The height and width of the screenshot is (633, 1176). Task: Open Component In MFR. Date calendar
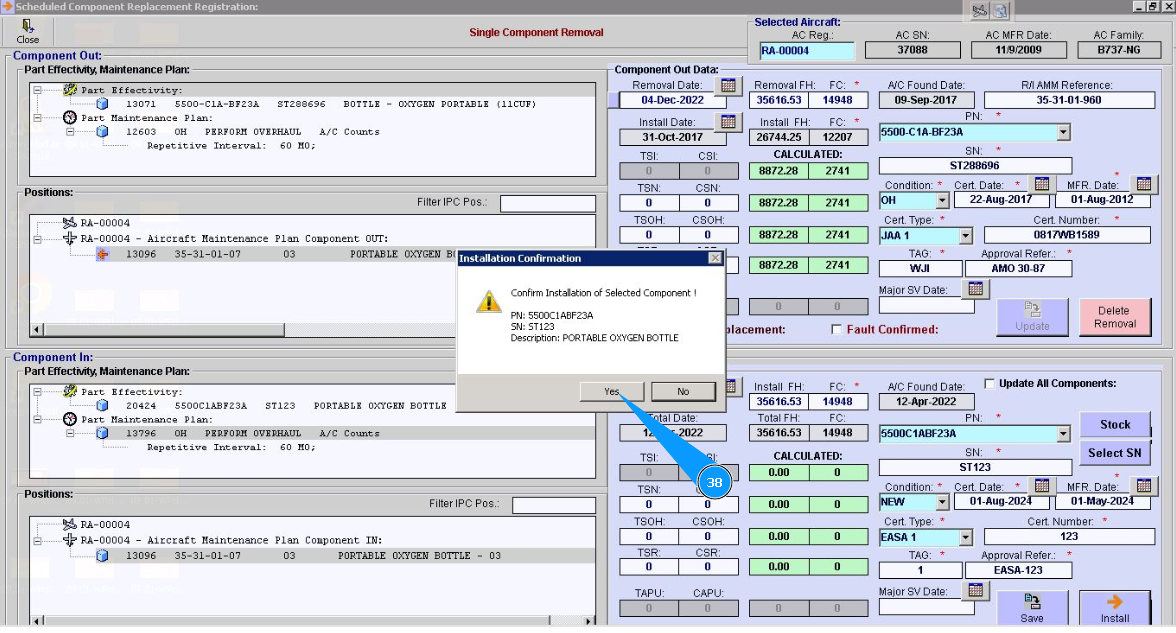(1144, 487)
